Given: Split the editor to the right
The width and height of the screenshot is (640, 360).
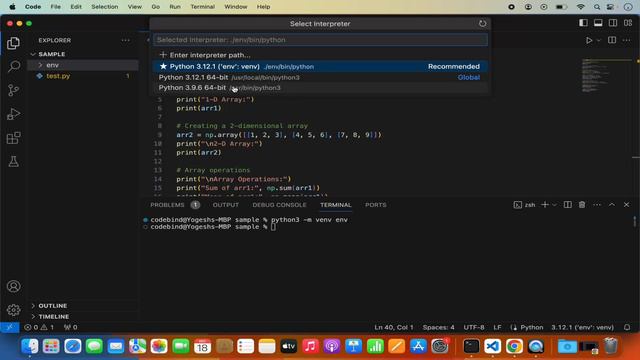Looking at the screenshot, I should [612, 40].
